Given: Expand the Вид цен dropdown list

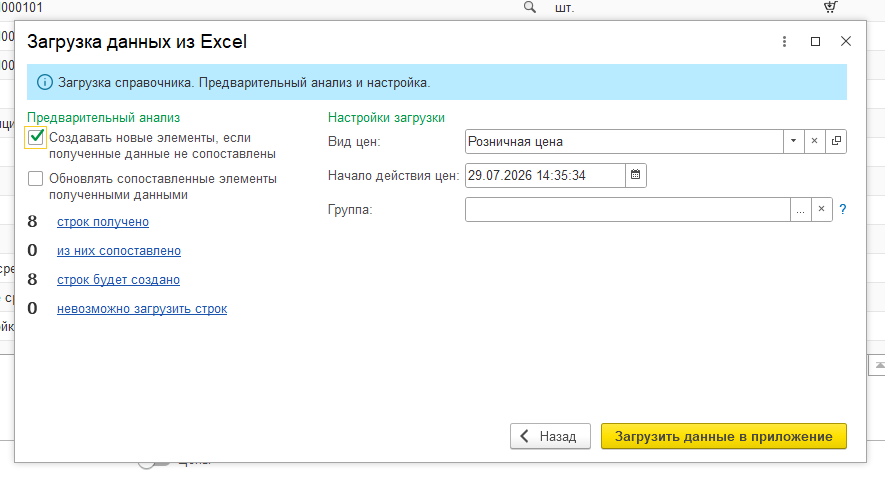Looking at the screenshot, I should coord(794,141).
